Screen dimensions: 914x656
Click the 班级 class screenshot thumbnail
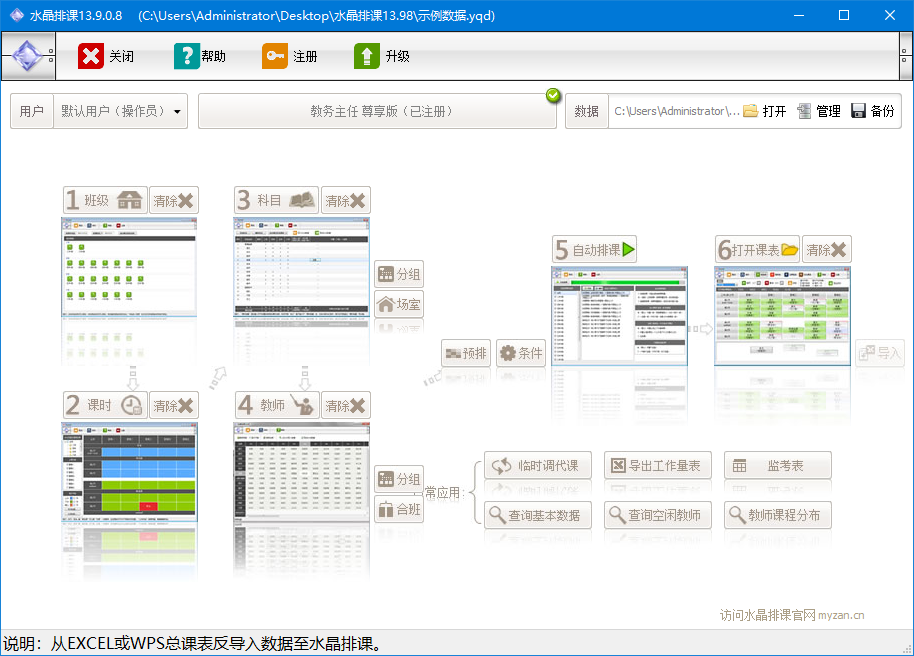coord(130,267)
